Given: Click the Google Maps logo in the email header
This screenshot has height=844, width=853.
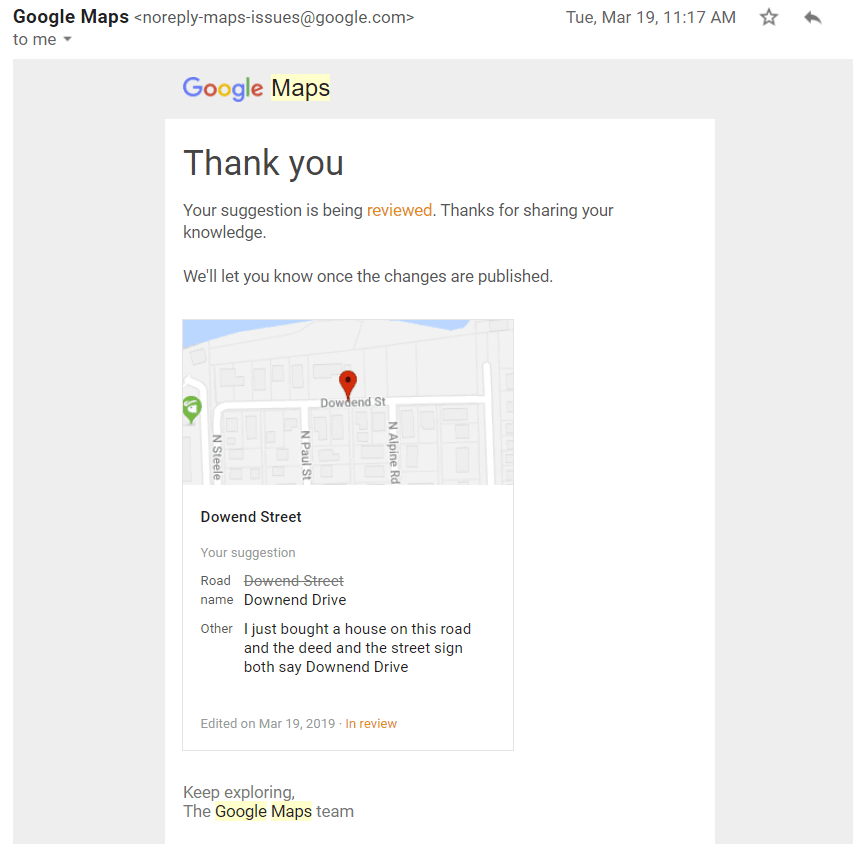Looking at the screenshot, I should point(256,88).
